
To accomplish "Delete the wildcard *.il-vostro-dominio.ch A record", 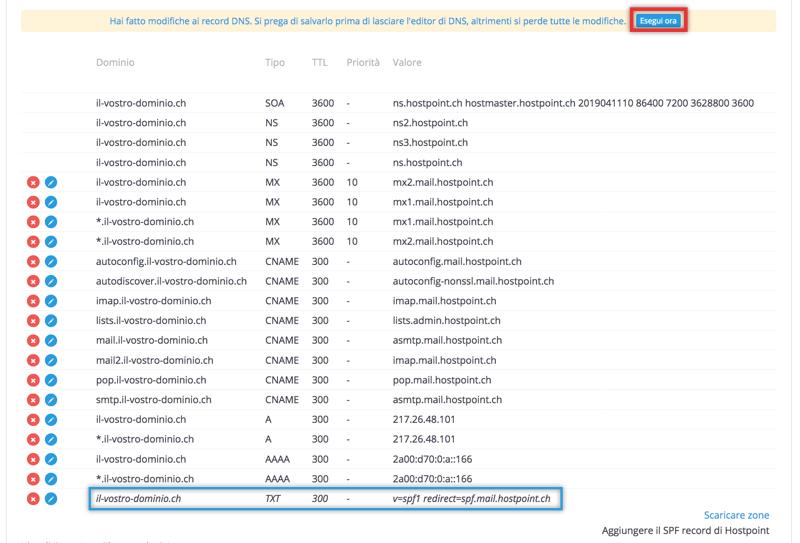I will (33, 439).
